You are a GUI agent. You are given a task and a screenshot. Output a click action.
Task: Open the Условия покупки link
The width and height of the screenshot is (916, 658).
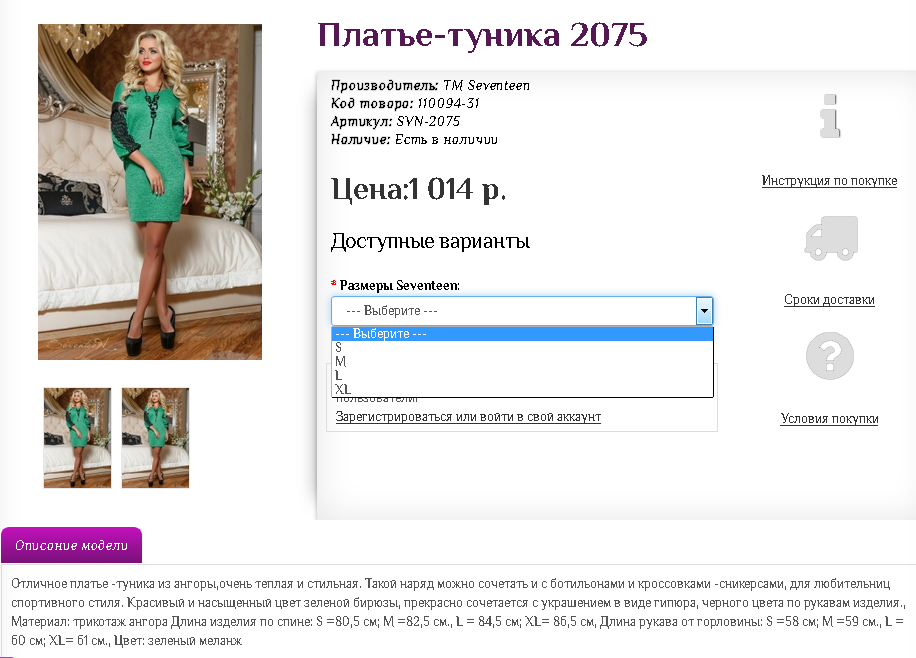(829, 419)
